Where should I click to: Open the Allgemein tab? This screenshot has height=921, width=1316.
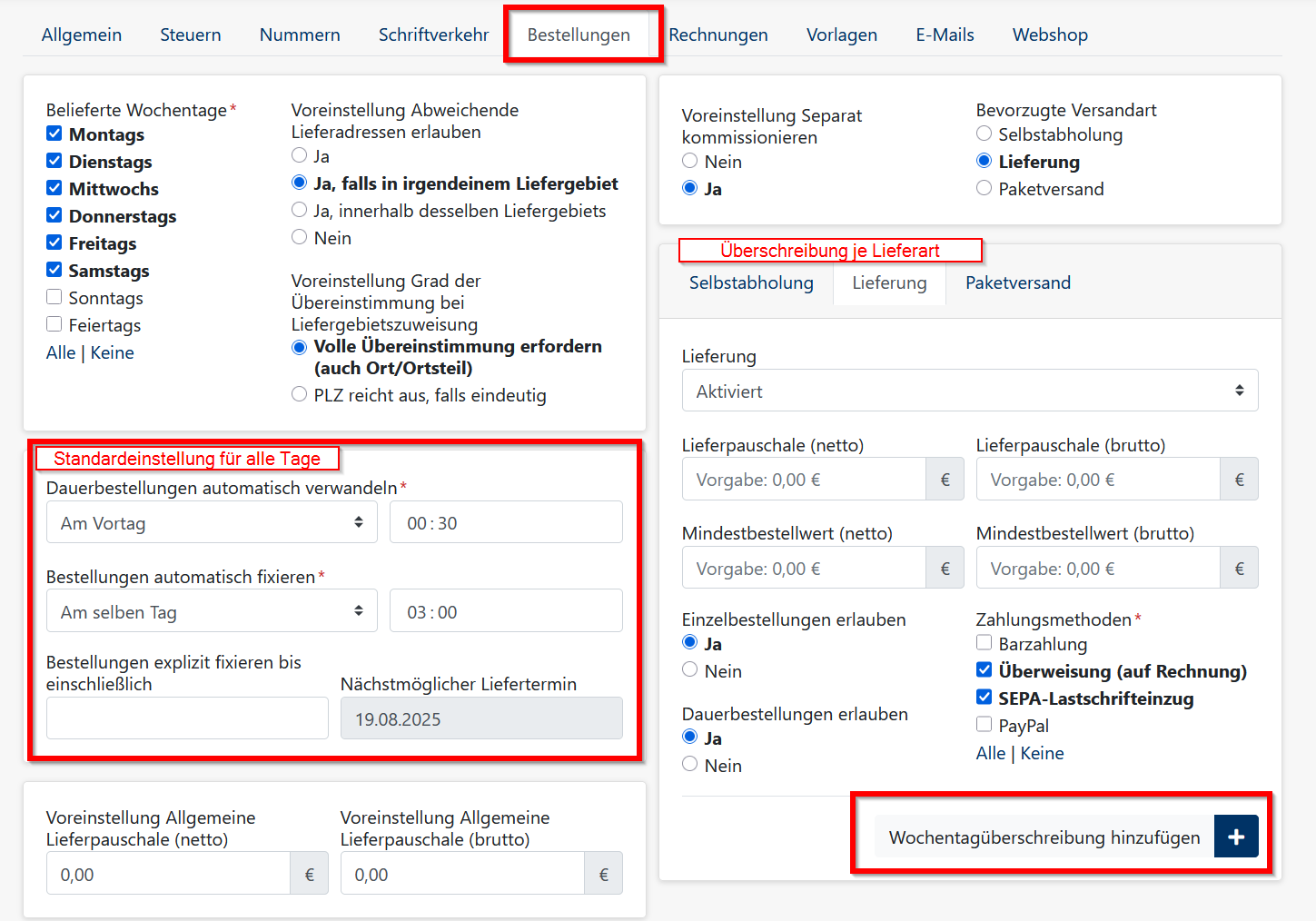coord(82,35)
